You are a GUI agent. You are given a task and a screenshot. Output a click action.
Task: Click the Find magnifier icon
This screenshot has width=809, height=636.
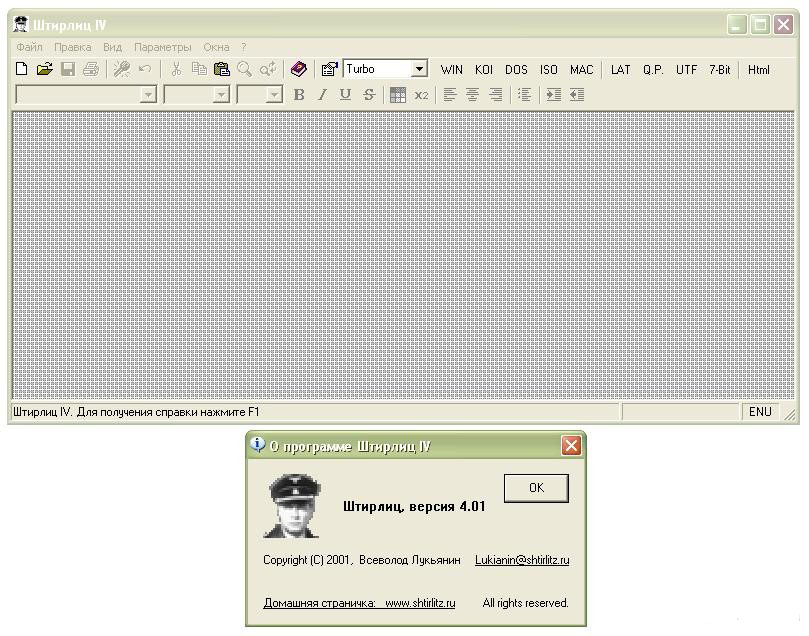pyautogui.click(x=245, y=69)
